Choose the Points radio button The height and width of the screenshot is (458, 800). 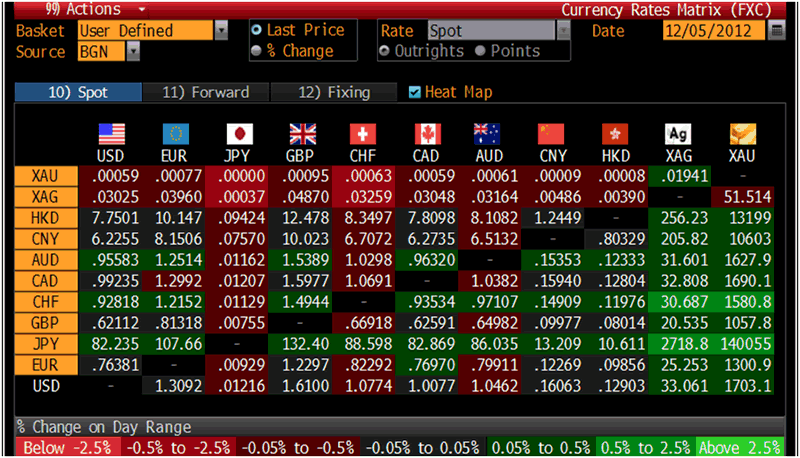pos(481,51)
